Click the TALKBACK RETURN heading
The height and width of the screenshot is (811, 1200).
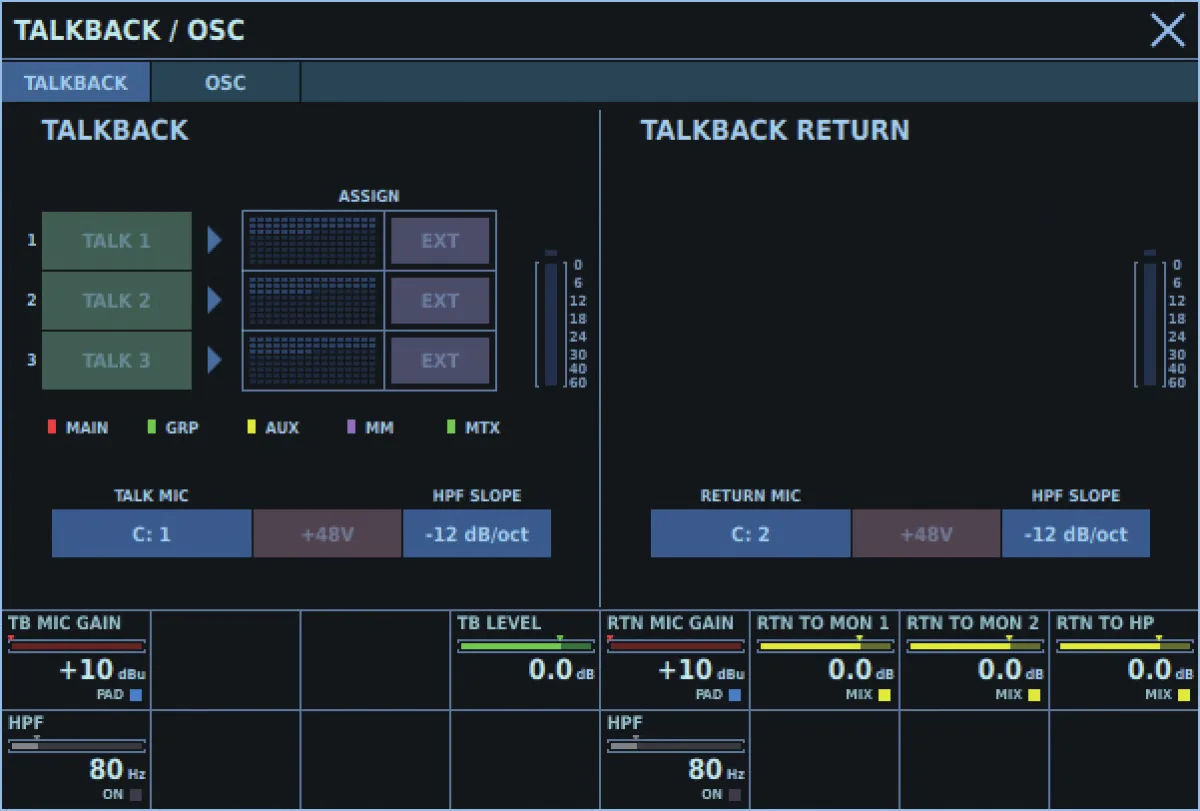point(775,131)
